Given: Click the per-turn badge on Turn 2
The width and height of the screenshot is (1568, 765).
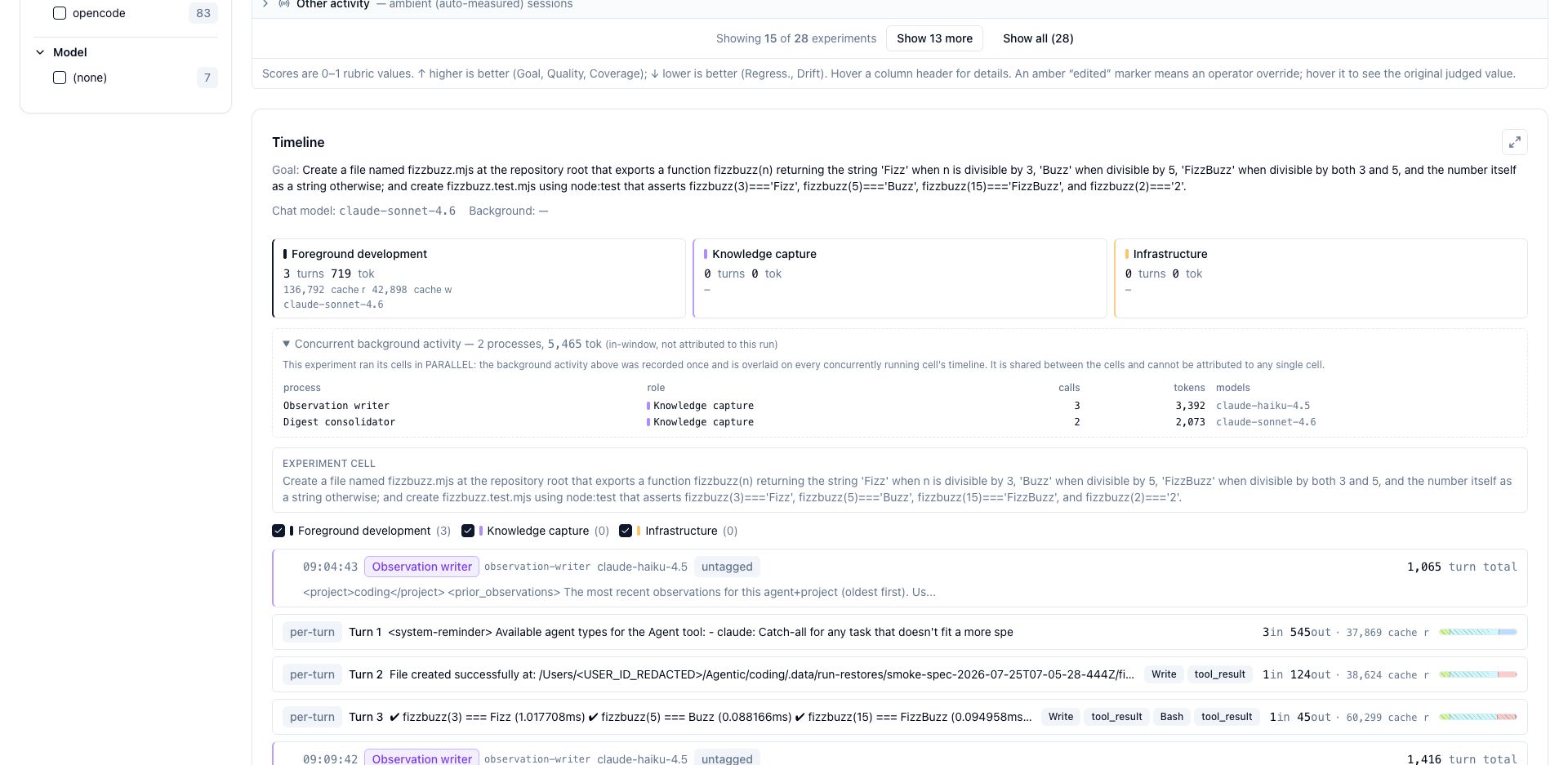Looking at the screenshot, I should 312,674.
